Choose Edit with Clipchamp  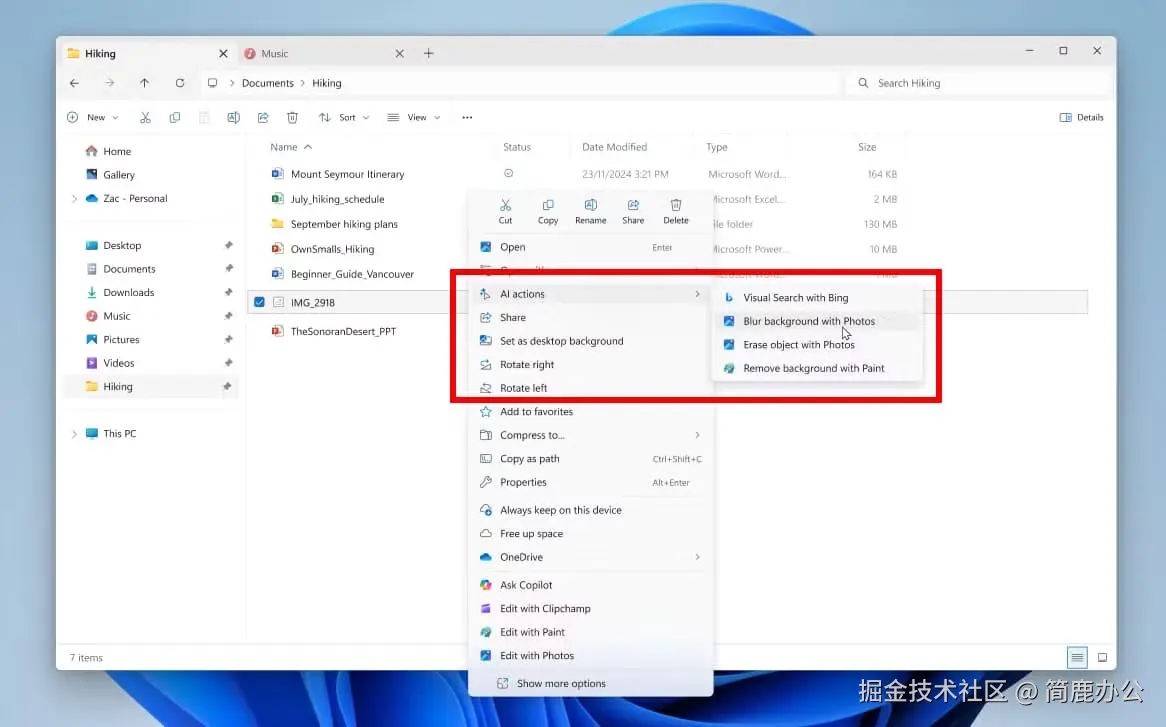591,609
